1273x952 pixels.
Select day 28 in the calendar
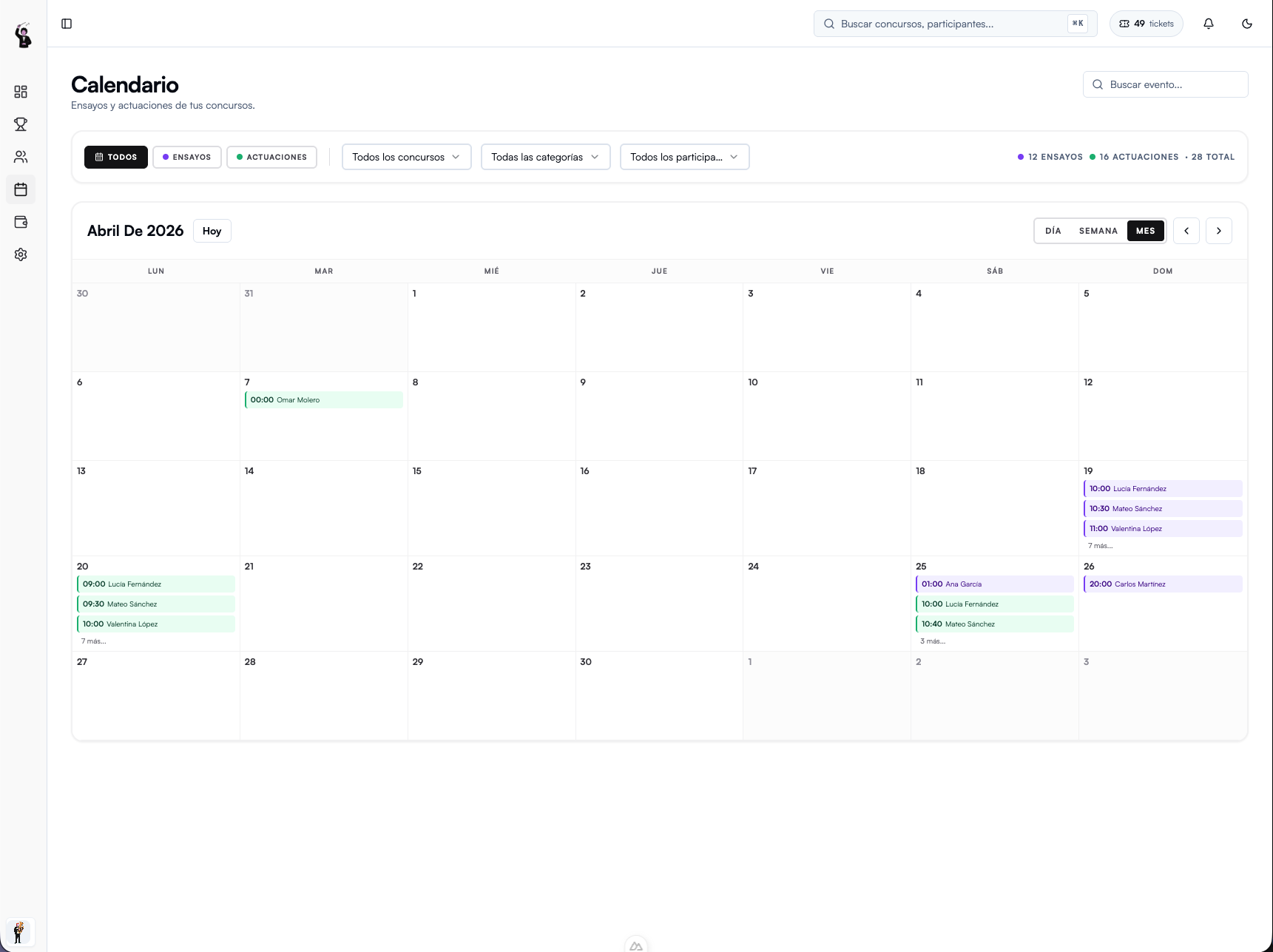click(324, 695)
